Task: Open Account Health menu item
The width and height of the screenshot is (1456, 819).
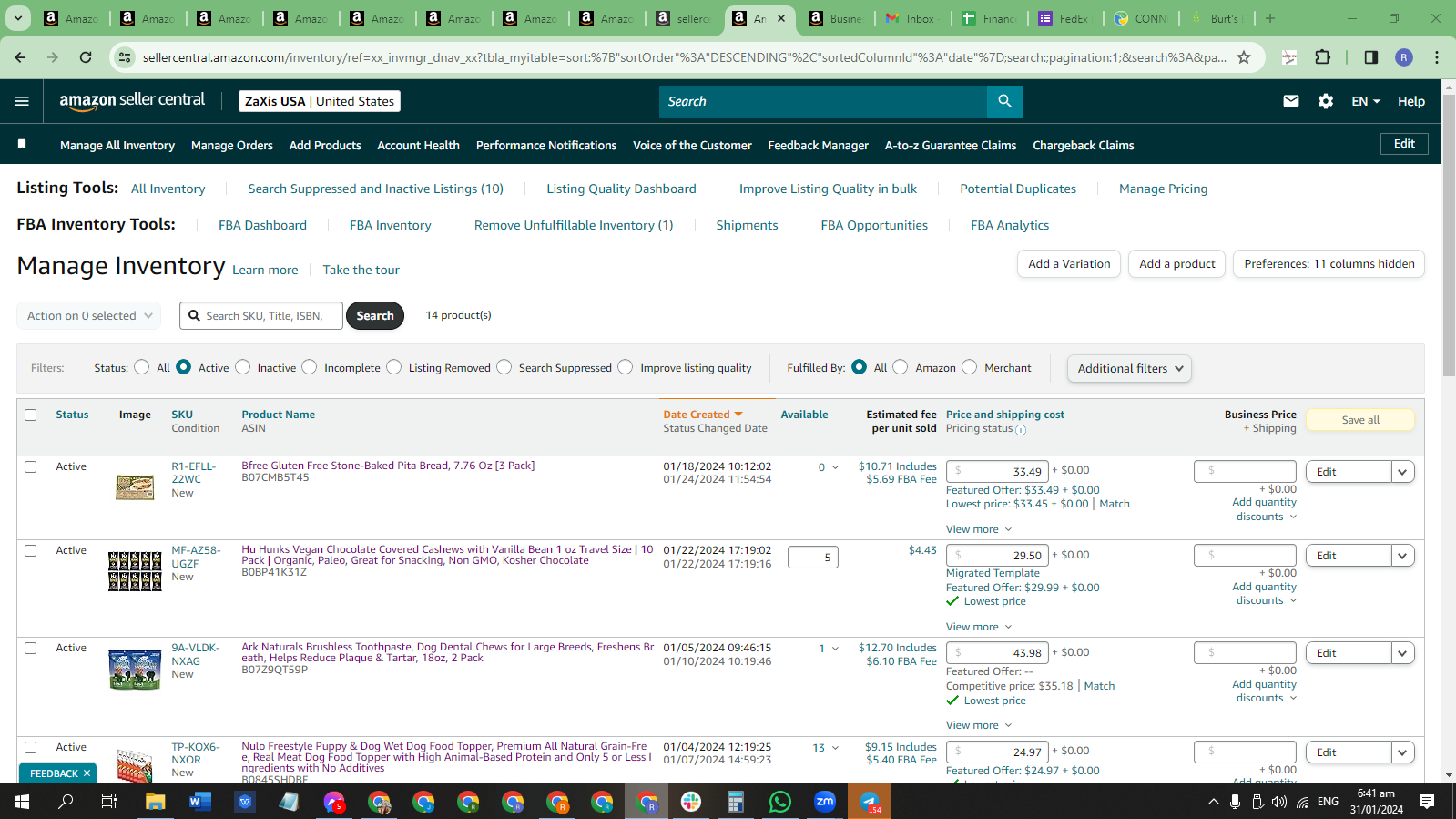Action: coord(418,145)
